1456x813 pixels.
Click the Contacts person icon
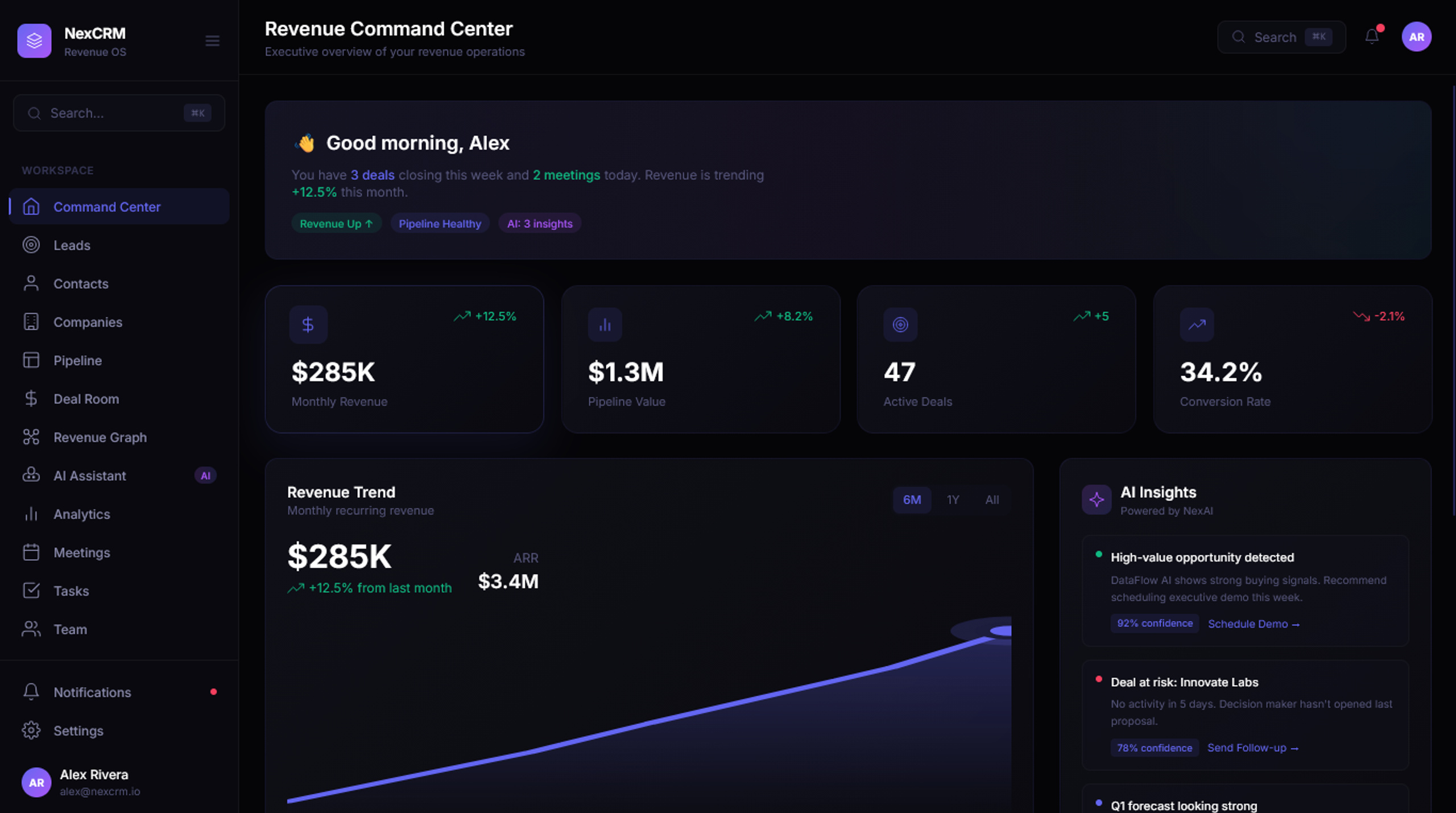click(31, 283)
